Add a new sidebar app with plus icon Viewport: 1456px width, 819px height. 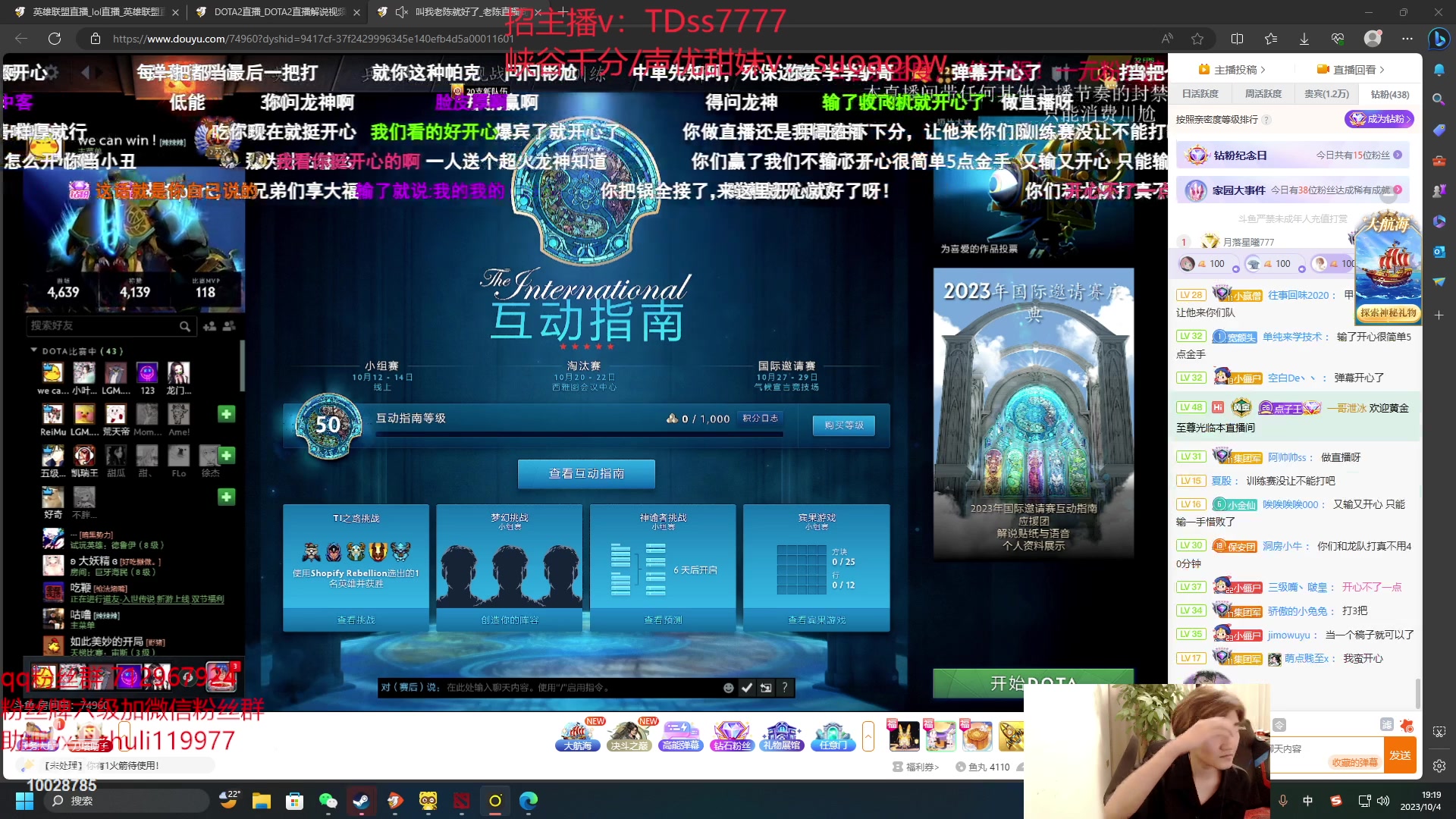tap(1439, 315)
